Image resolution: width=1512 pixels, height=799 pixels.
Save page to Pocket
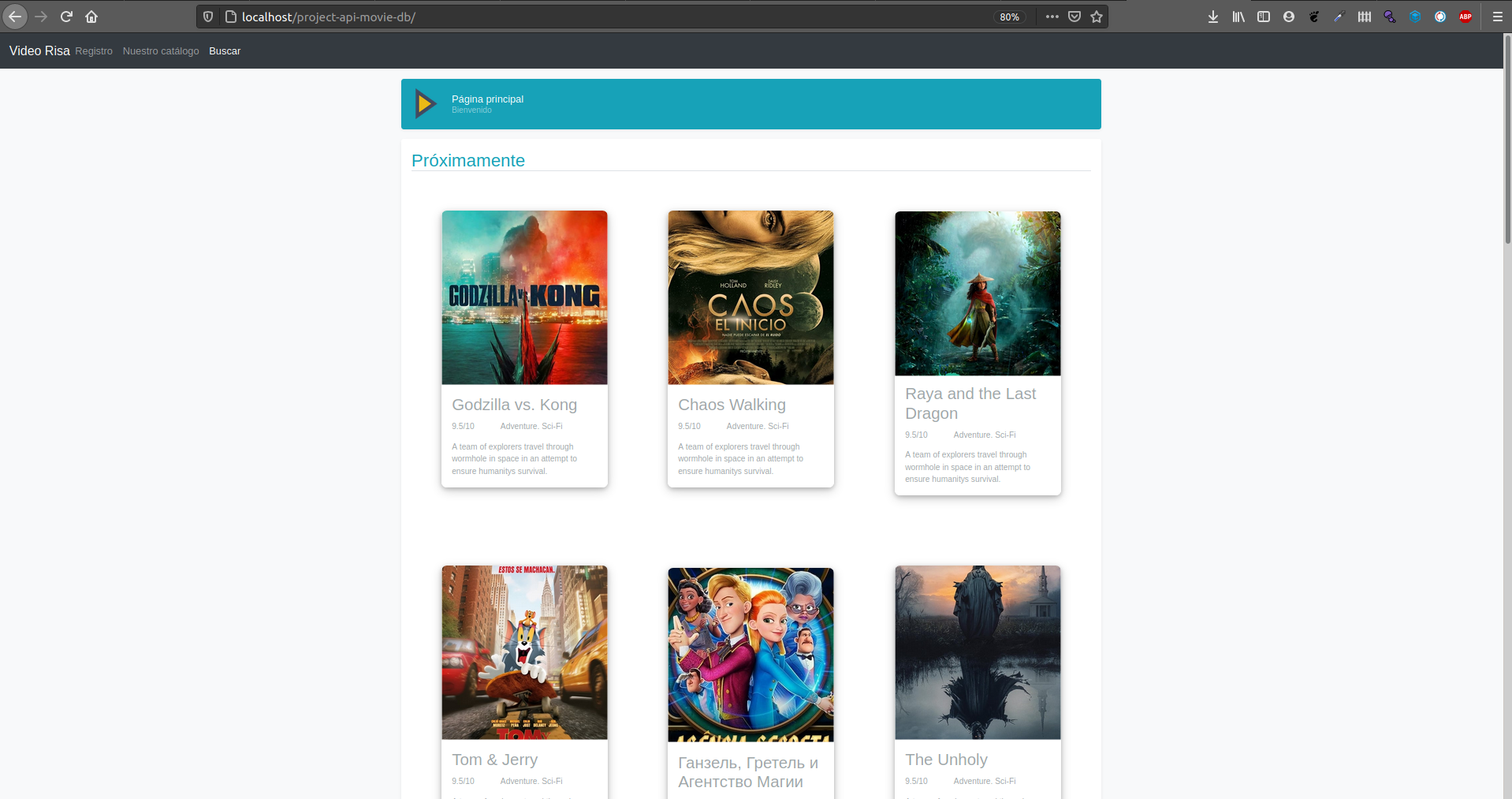pyautogui.click(x=1074, y=17)
